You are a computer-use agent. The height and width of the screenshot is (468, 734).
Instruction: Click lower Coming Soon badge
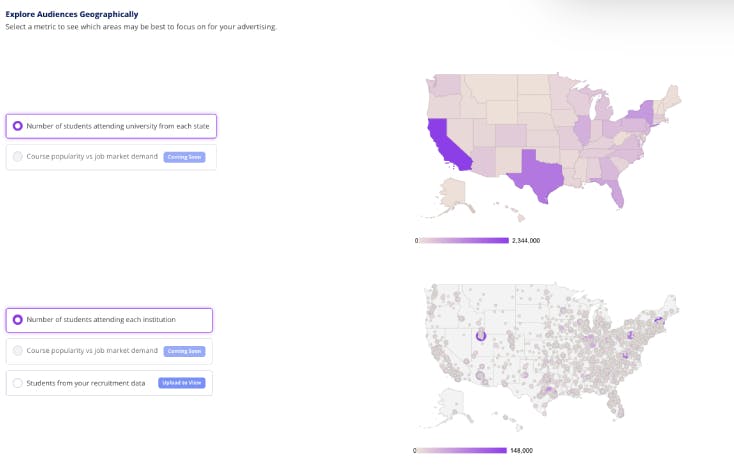184,351
